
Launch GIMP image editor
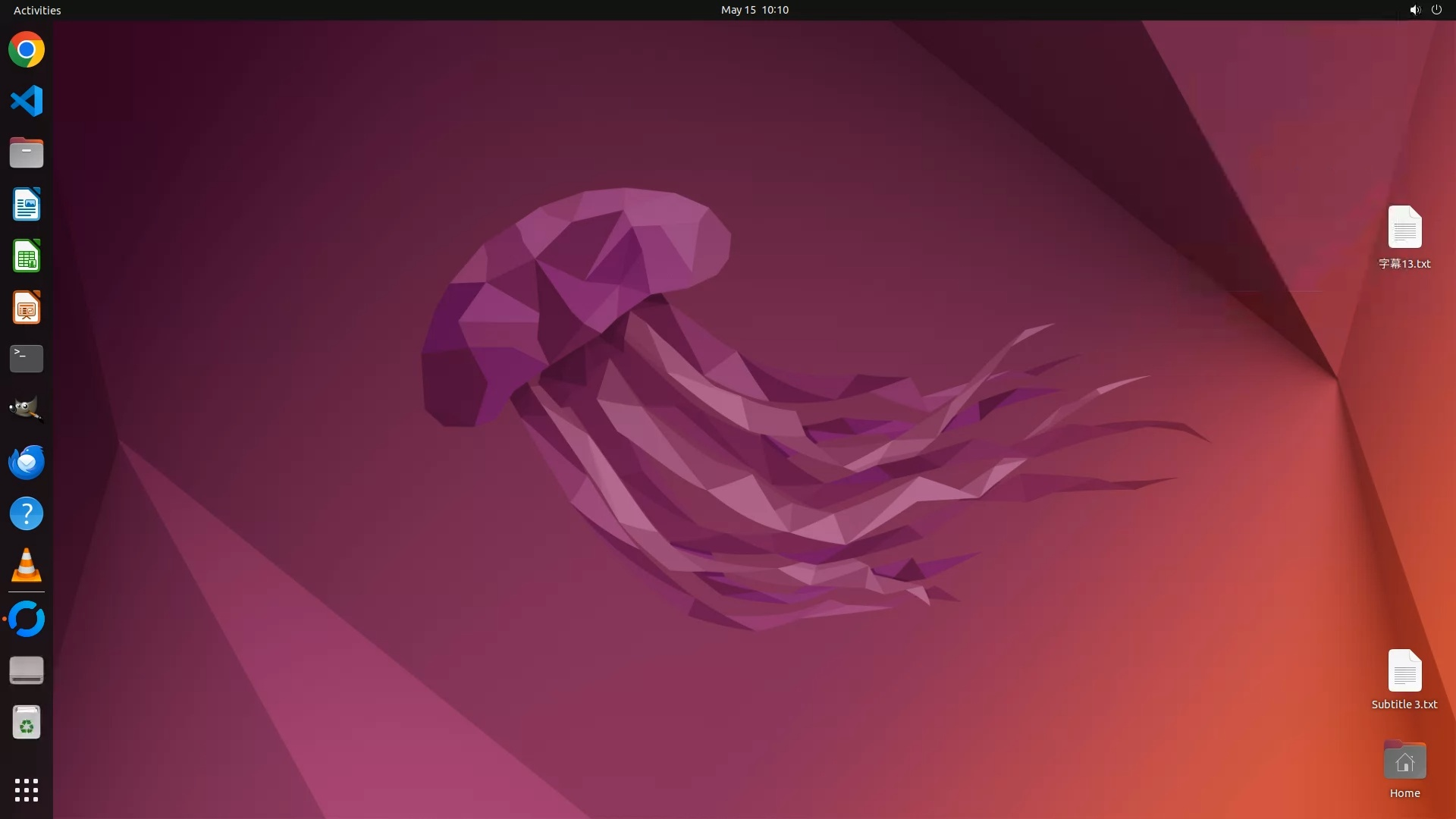pyautogui.click(x=27, y=410)
